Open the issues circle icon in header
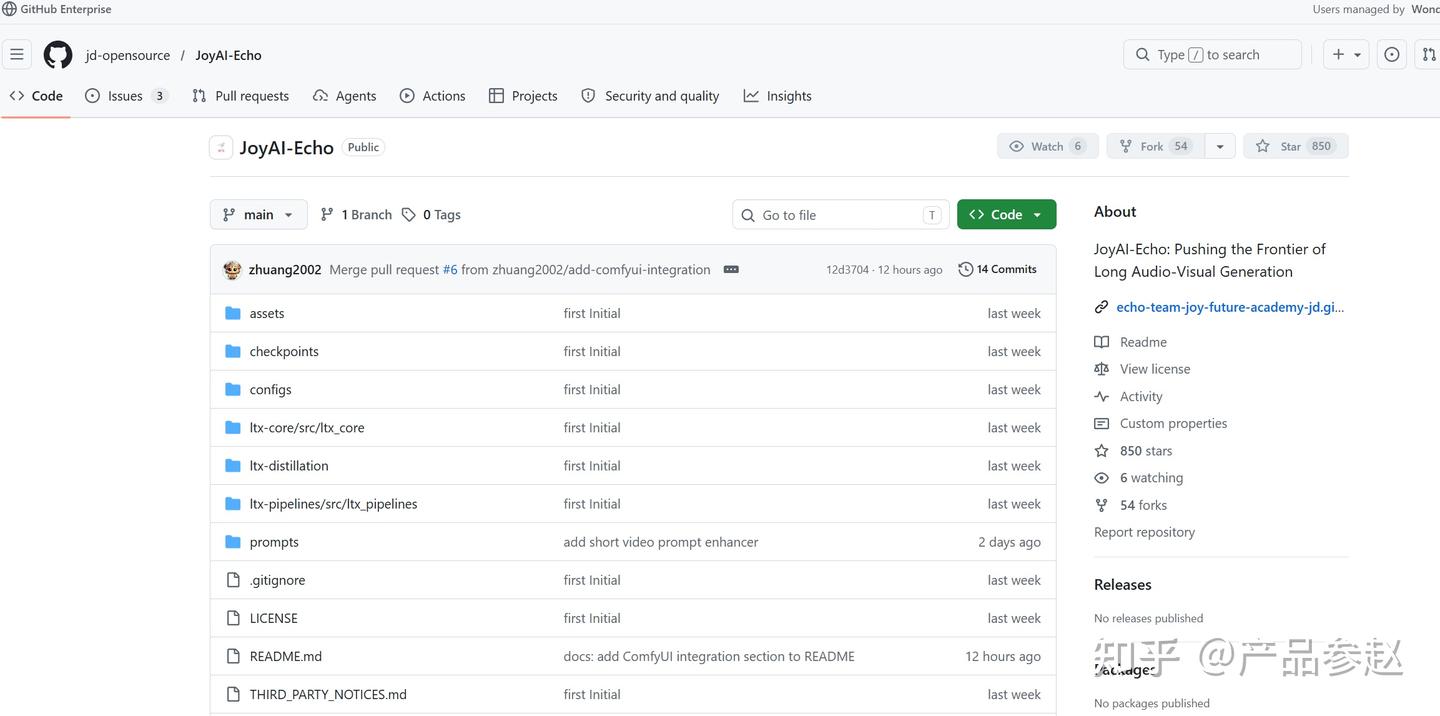Screen dimensions: 1440x716 tap(1392, 55)
